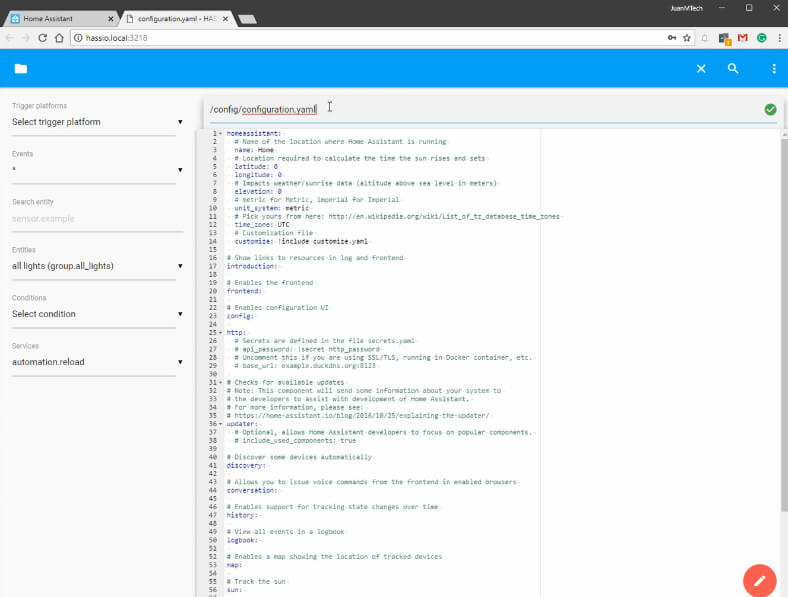This screenshot has width=788, height=597.
Task: Click the green checkmark status icon
Action: tap(770, 109)
